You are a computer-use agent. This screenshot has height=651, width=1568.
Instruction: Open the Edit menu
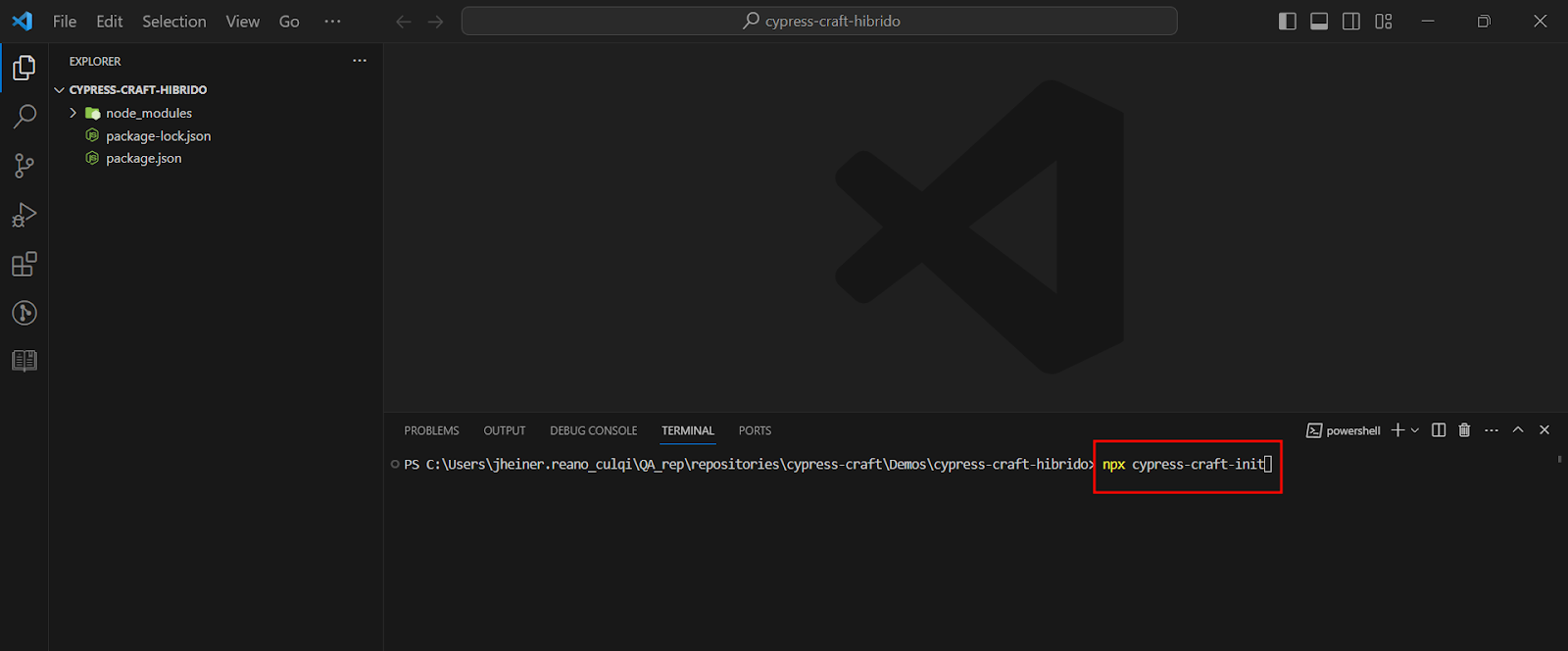click(110, 21)
